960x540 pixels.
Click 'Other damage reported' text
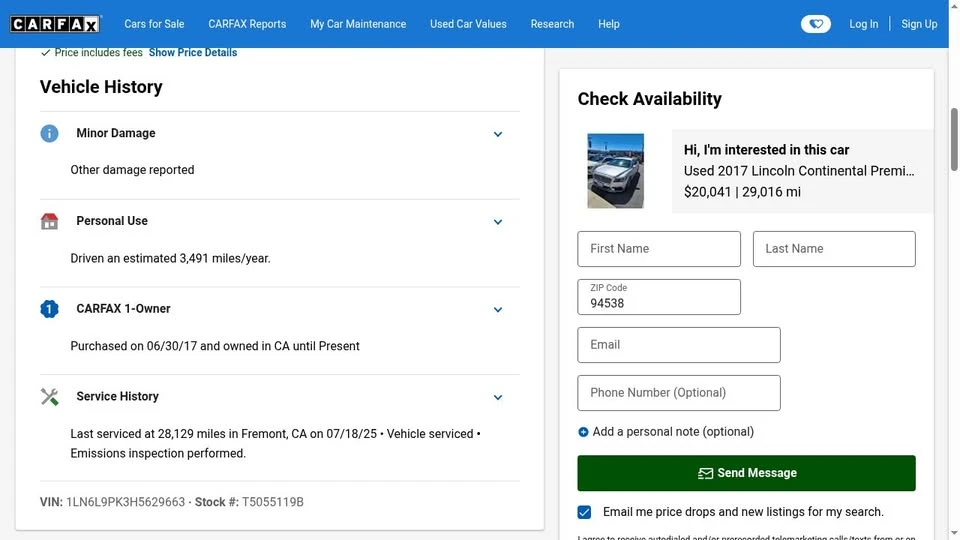(x=132, y=170)
